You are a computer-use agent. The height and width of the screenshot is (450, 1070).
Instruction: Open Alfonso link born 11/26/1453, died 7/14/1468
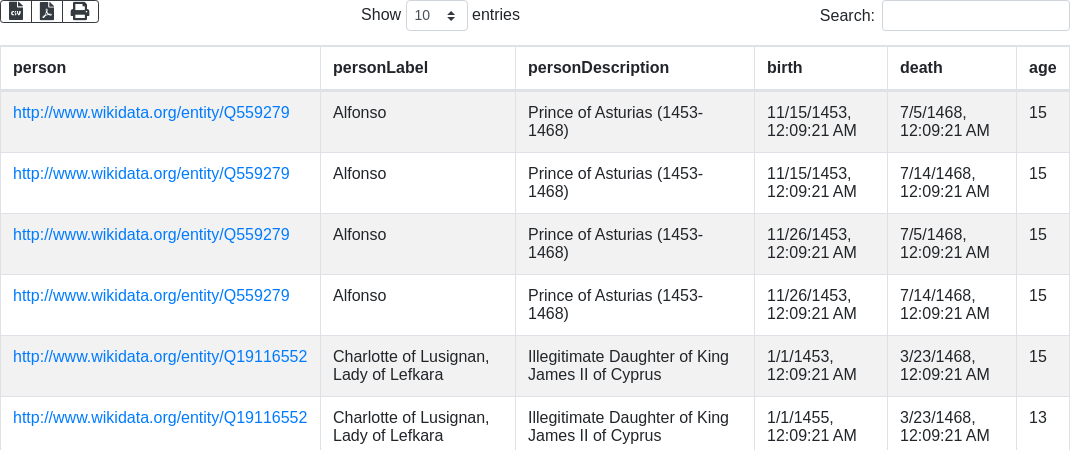point(151,296)
